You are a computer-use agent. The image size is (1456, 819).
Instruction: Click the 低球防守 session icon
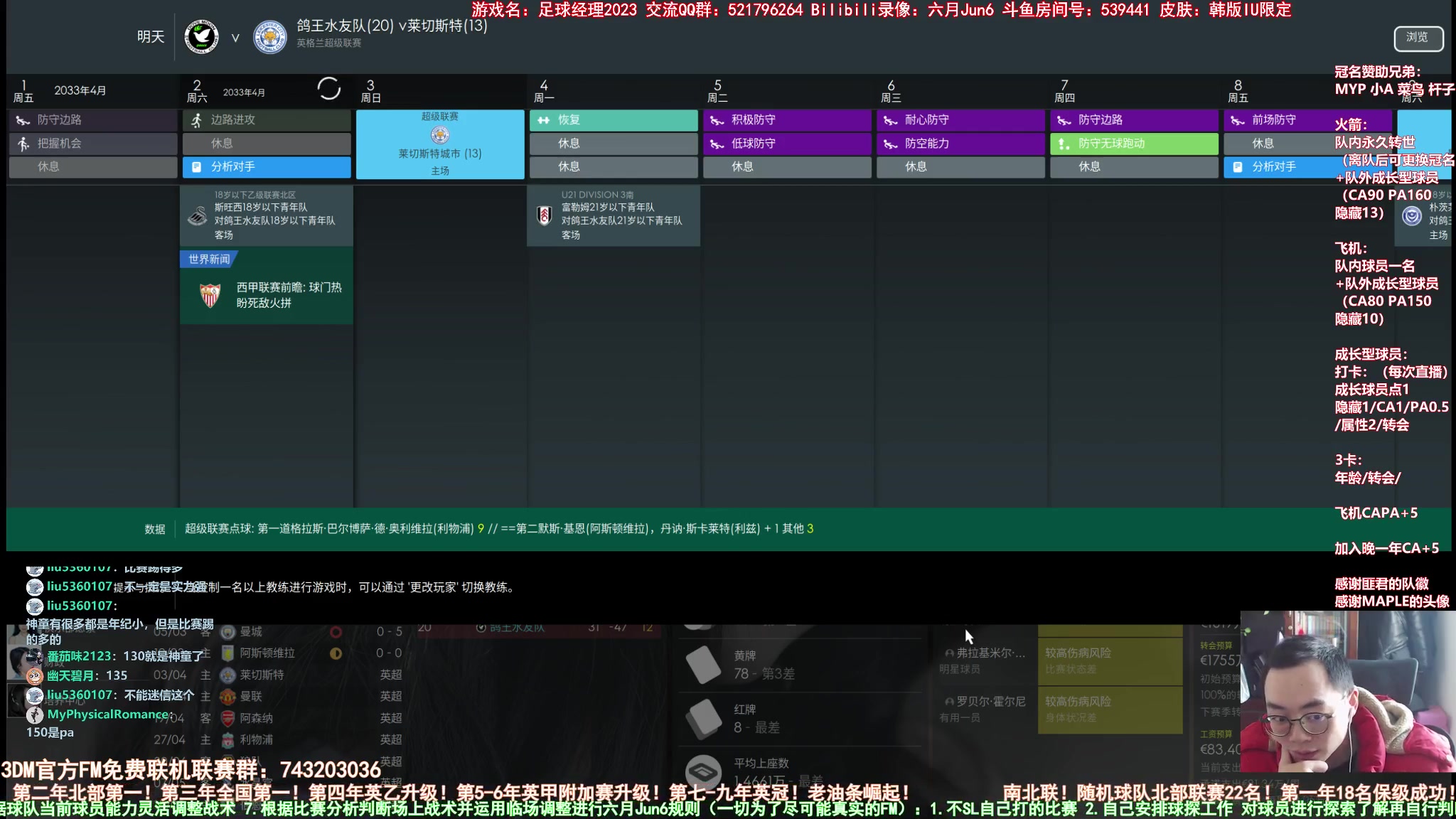717,144
